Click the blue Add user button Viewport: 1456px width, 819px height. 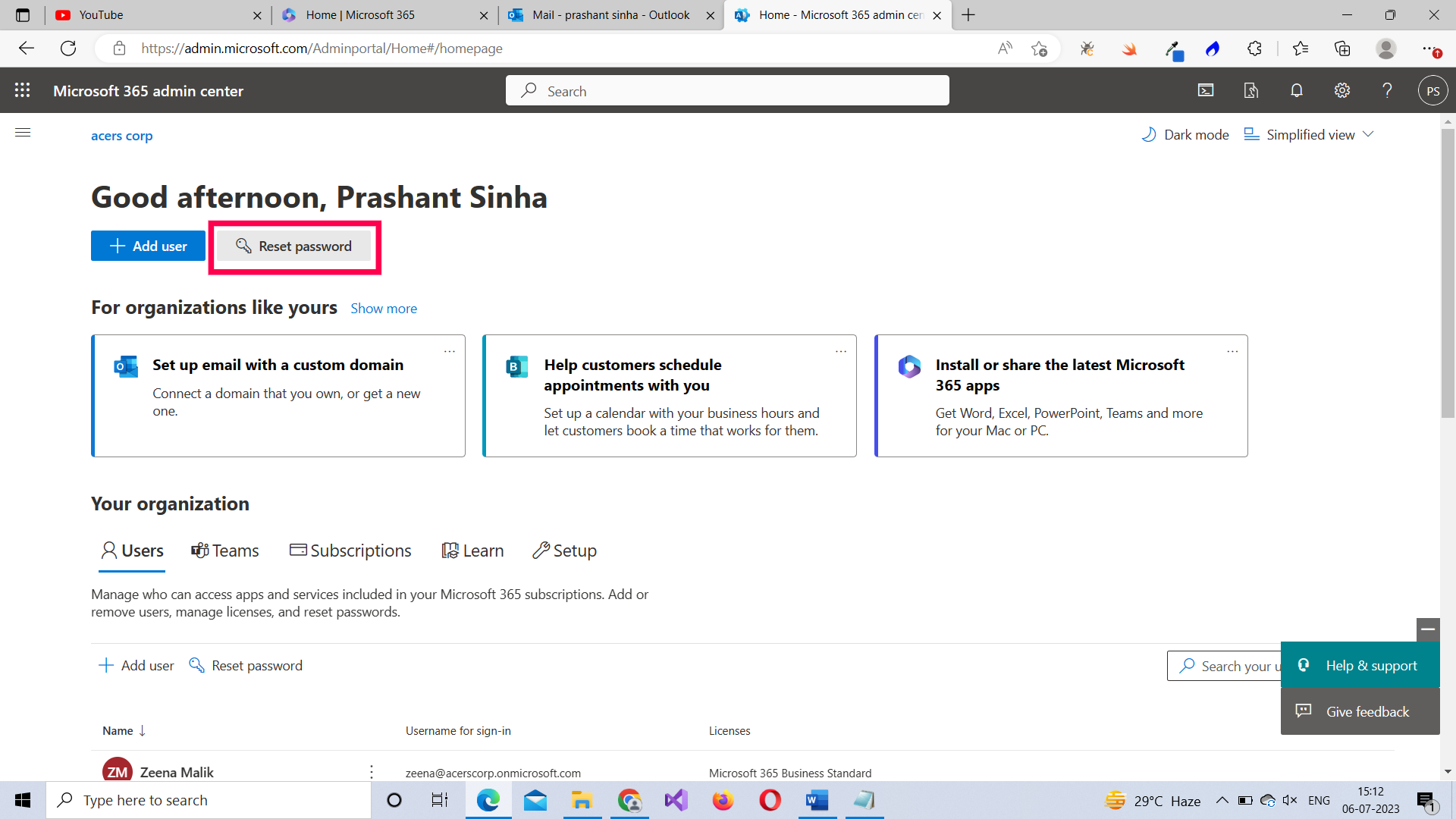coord(148,246)
